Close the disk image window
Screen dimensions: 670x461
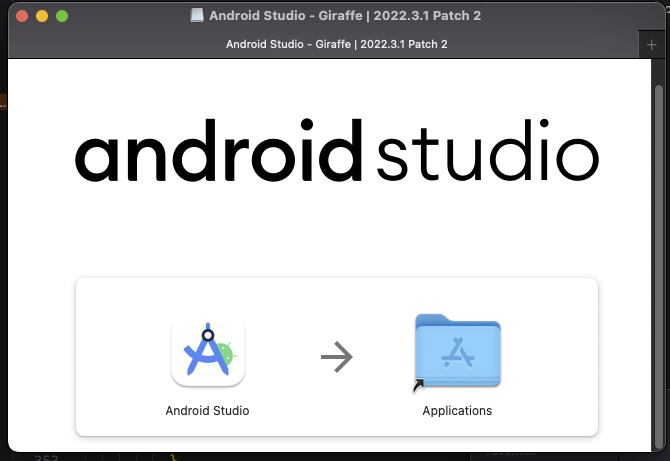(22, 16)
